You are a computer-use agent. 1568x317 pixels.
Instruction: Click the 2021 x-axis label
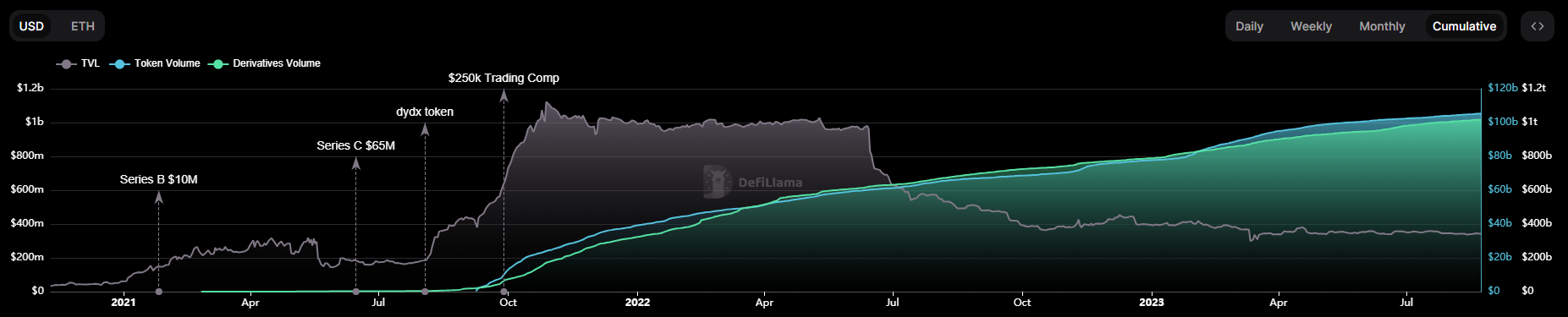click(124, 303)
